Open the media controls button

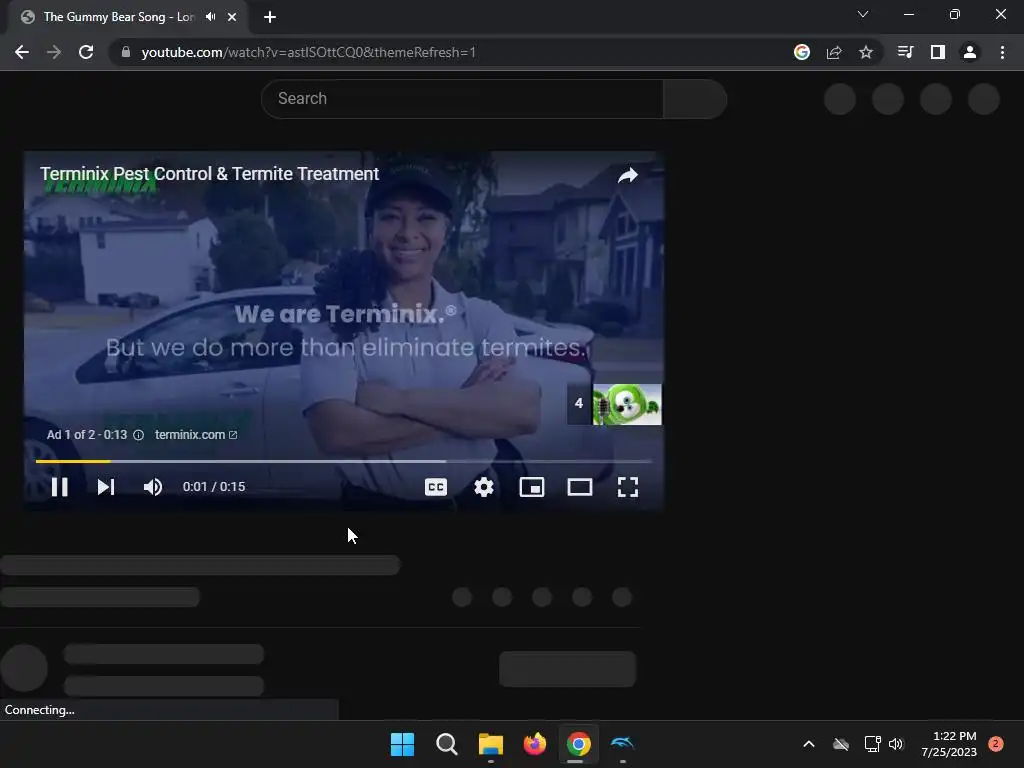pyautogui.click(x=905, y=52)
